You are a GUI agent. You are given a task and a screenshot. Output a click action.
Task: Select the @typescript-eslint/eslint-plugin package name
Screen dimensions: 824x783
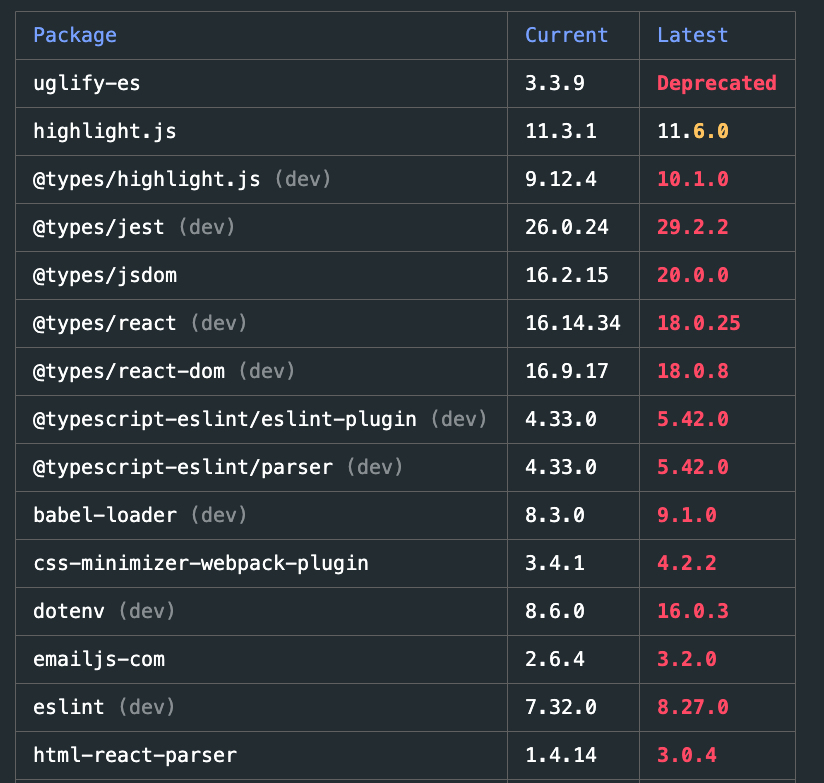pos(225,419)
